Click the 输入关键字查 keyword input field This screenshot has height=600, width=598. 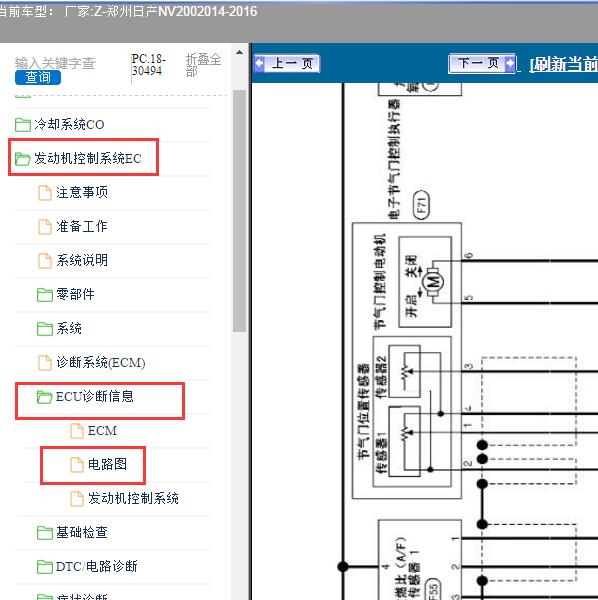(55, 63)
